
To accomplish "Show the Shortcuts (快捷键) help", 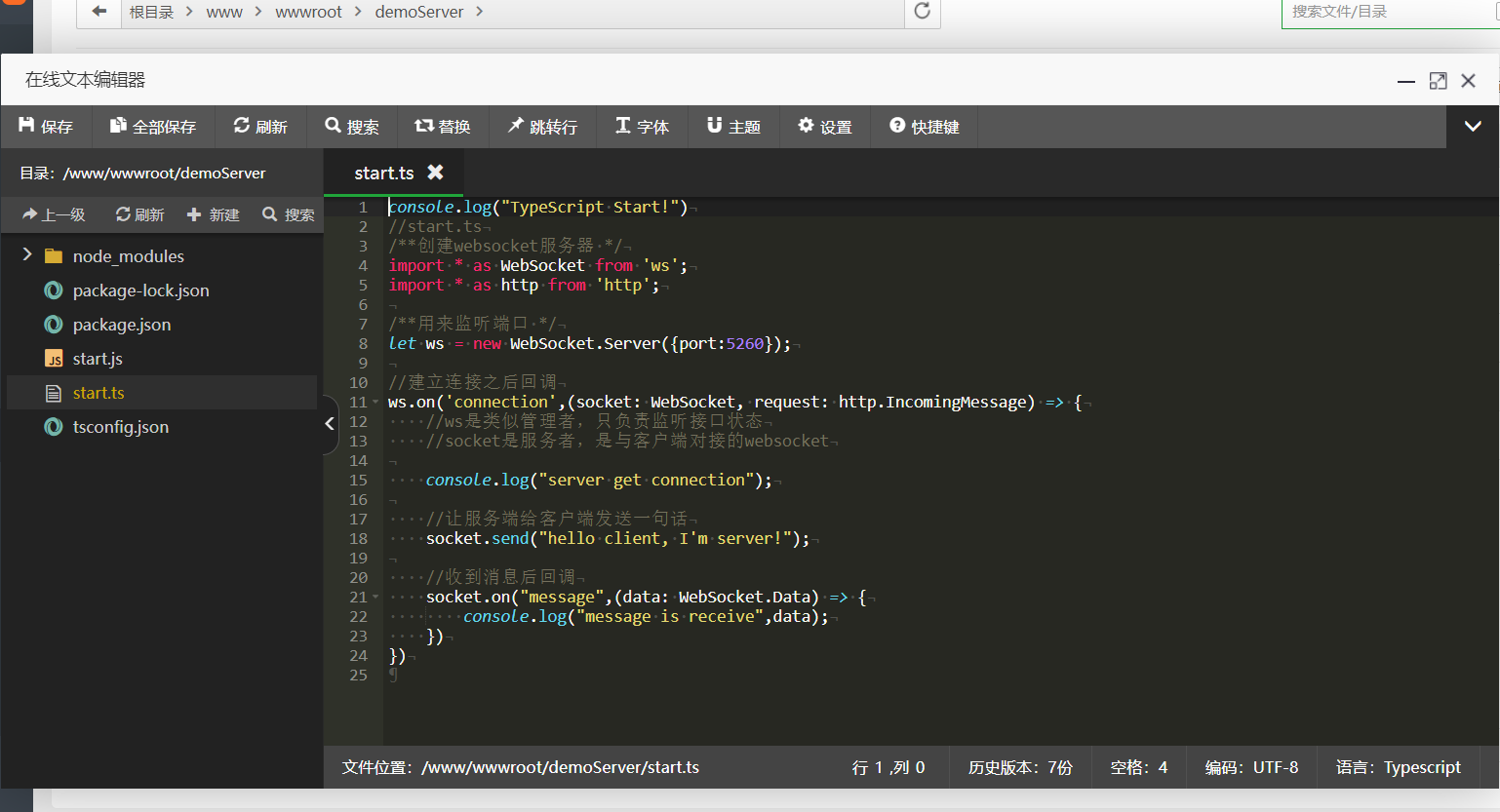I will click(x=924, y=127).
